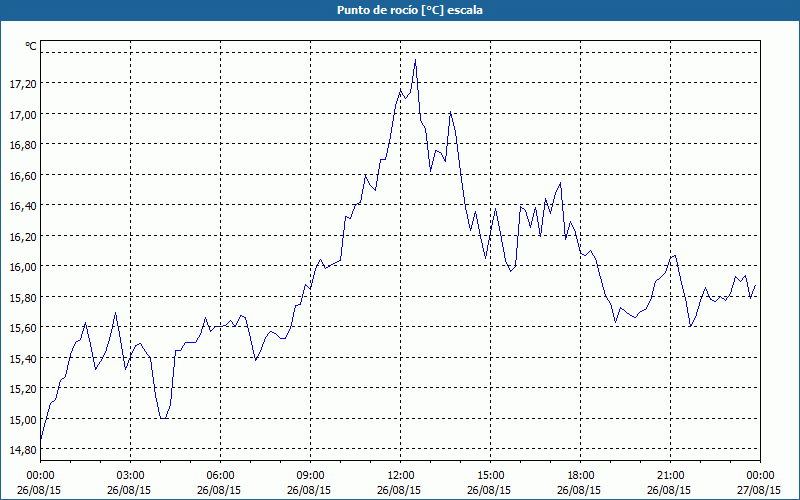The width and height of the screenshot is (800, 500).
Task: Select the 15,80 axis value
Action: pyautogui.click(x=23, y=298)
